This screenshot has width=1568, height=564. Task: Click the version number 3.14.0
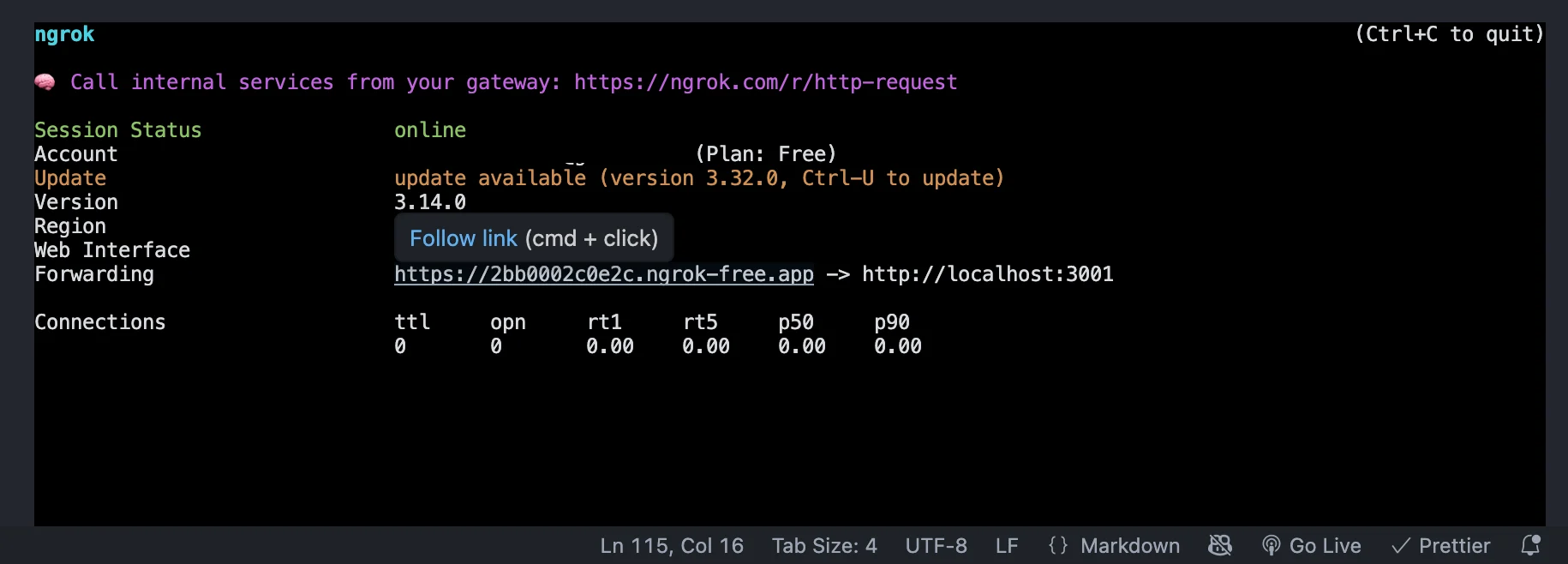pos(430,202)
